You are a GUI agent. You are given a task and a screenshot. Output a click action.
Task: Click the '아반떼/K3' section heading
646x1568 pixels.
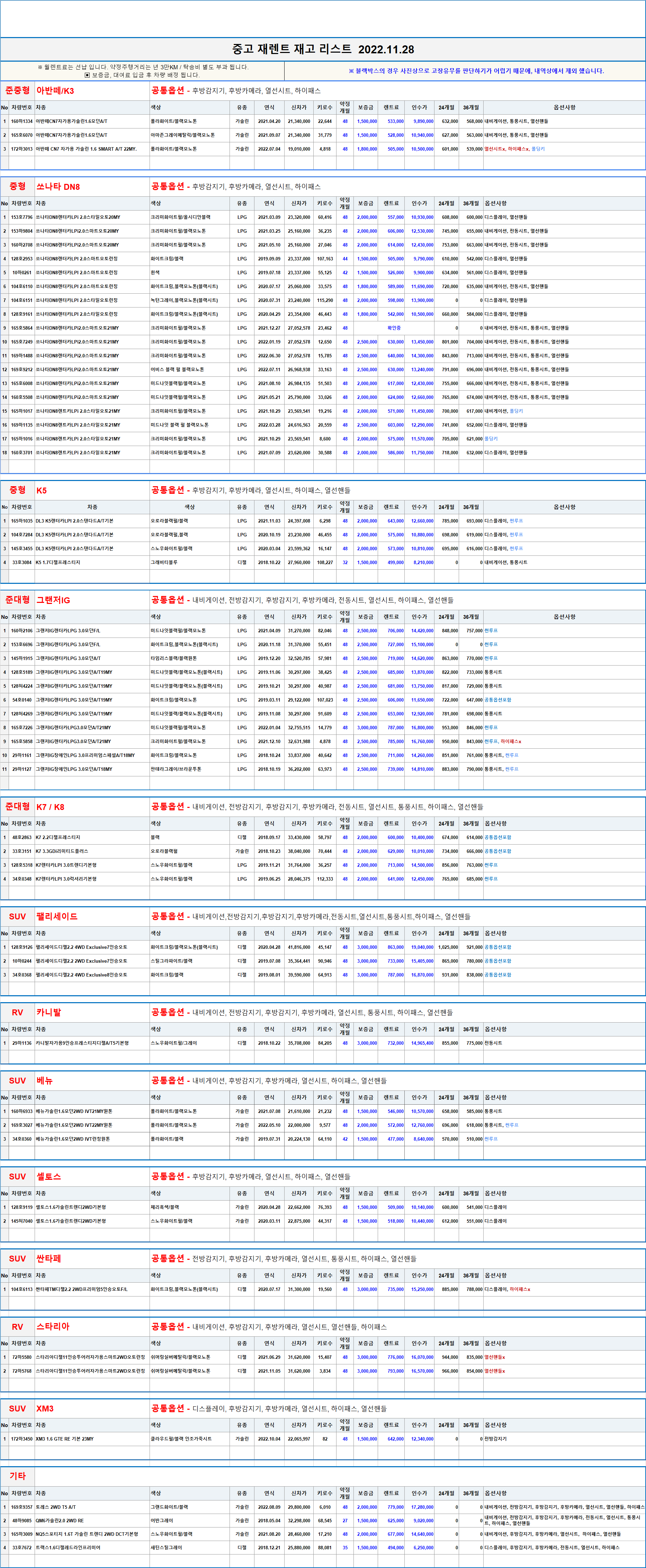click(x=55, y=91)
